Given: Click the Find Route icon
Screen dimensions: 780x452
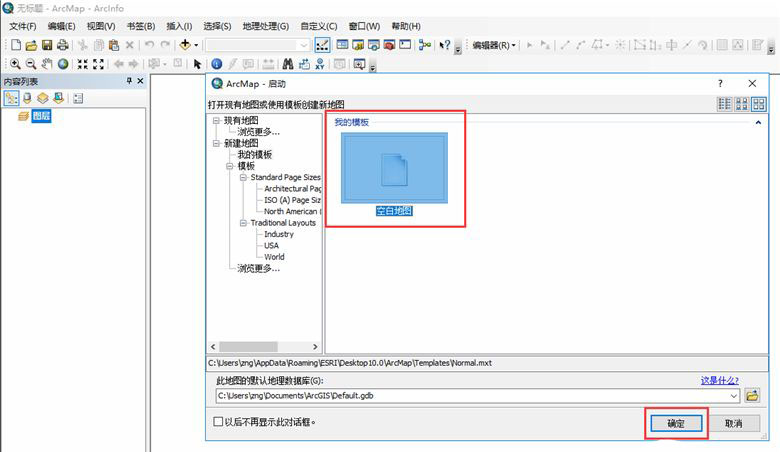Looking at the screenshot, I should [x=304, y=64].
